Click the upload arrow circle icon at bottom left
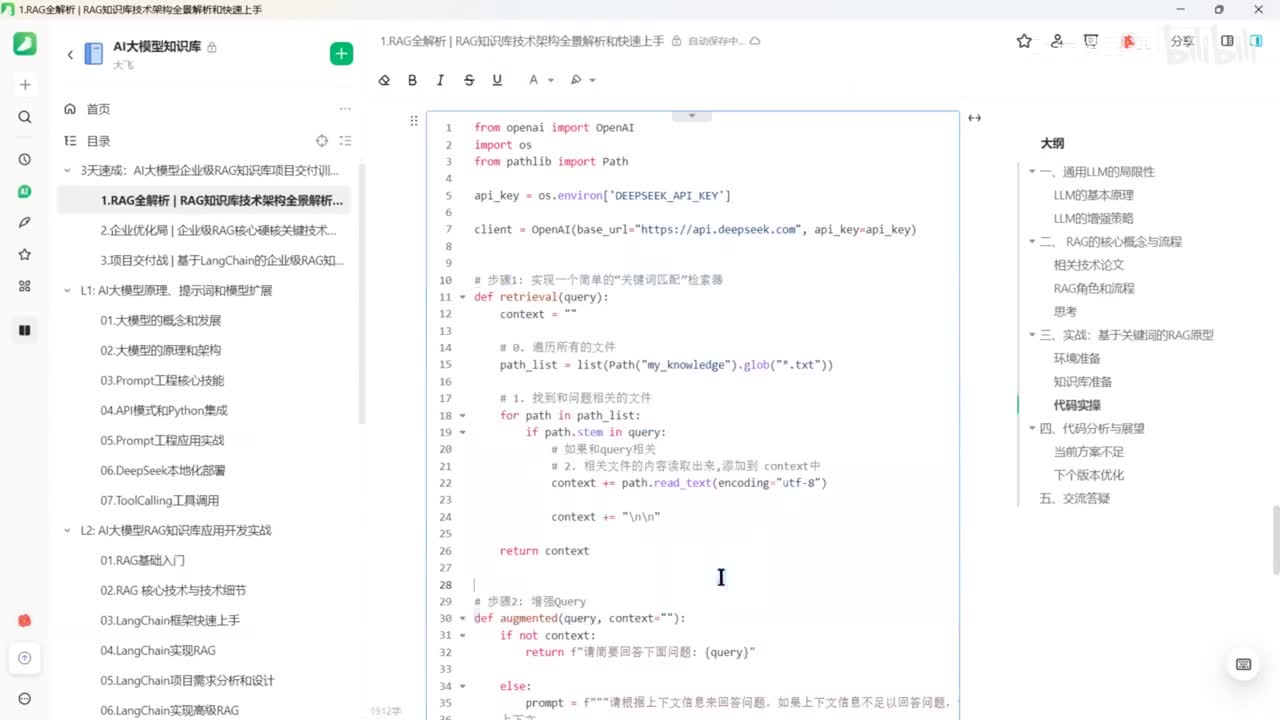Screen dimensions: 1280x720 (25, 658)
